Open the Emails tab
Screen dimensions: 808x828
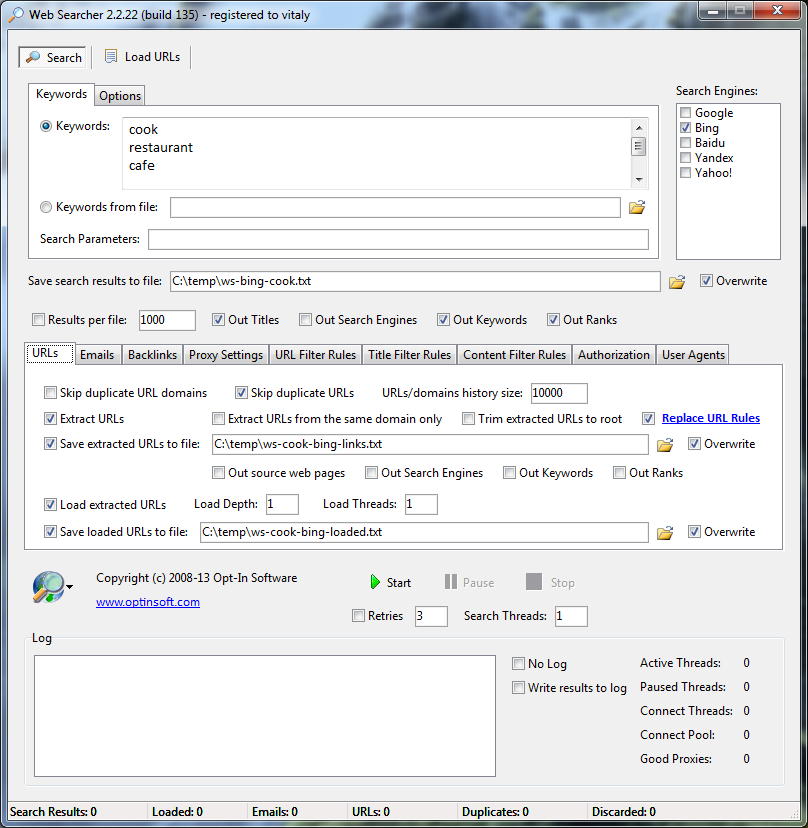click(97, 355)
